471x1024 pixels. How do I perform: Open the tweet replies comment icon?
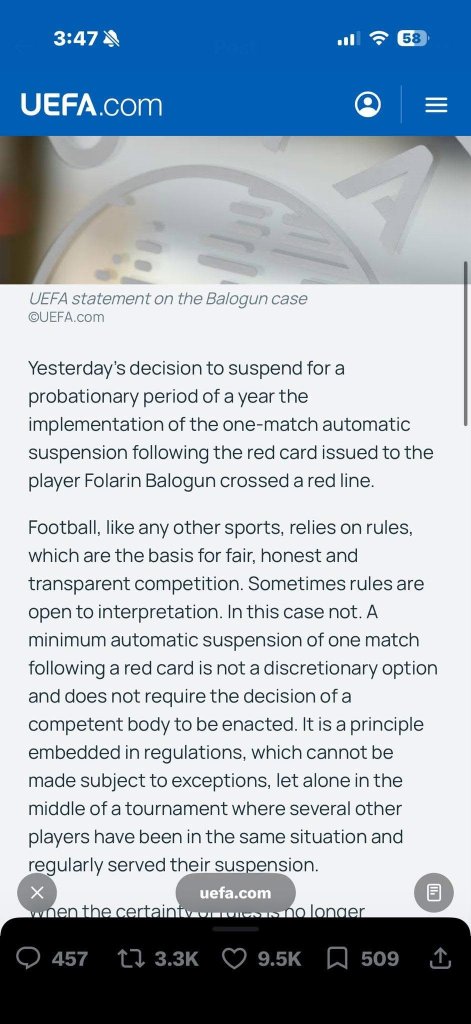pos(28,958)
